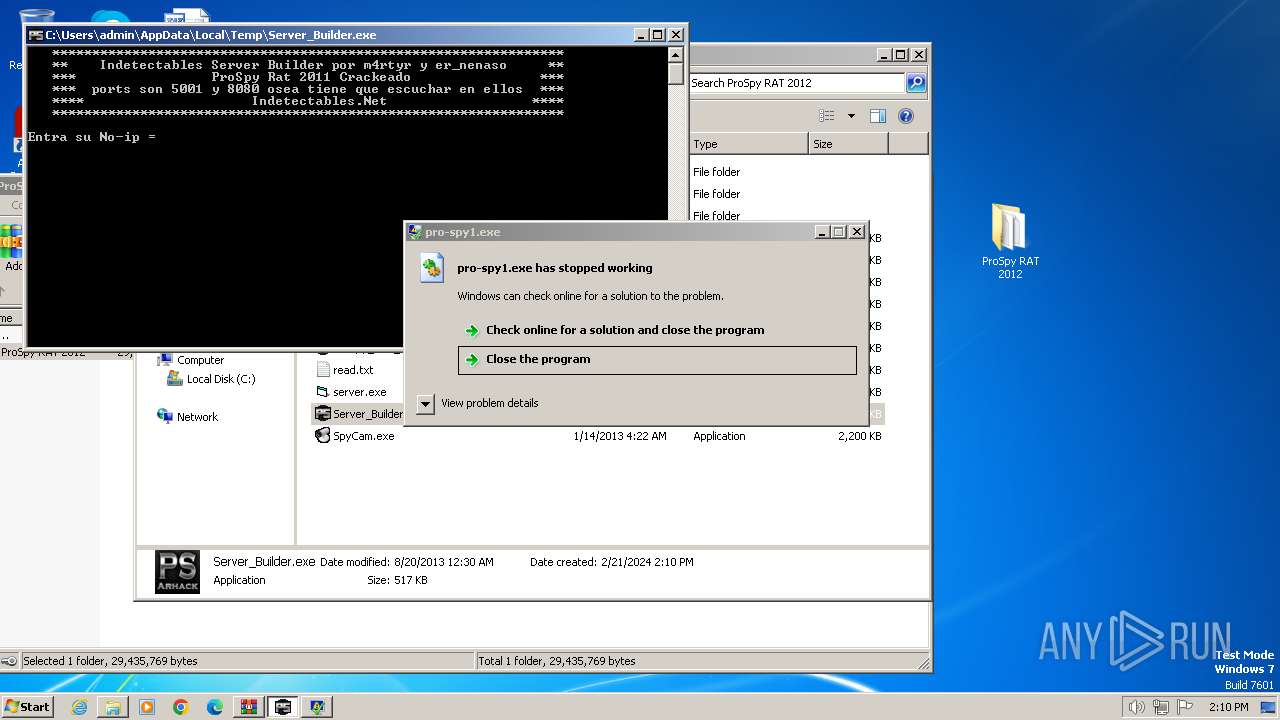1280x720 pixels.
Task: Select Computer in Explorer navigation pane
Action: click(x=200, y=360)
